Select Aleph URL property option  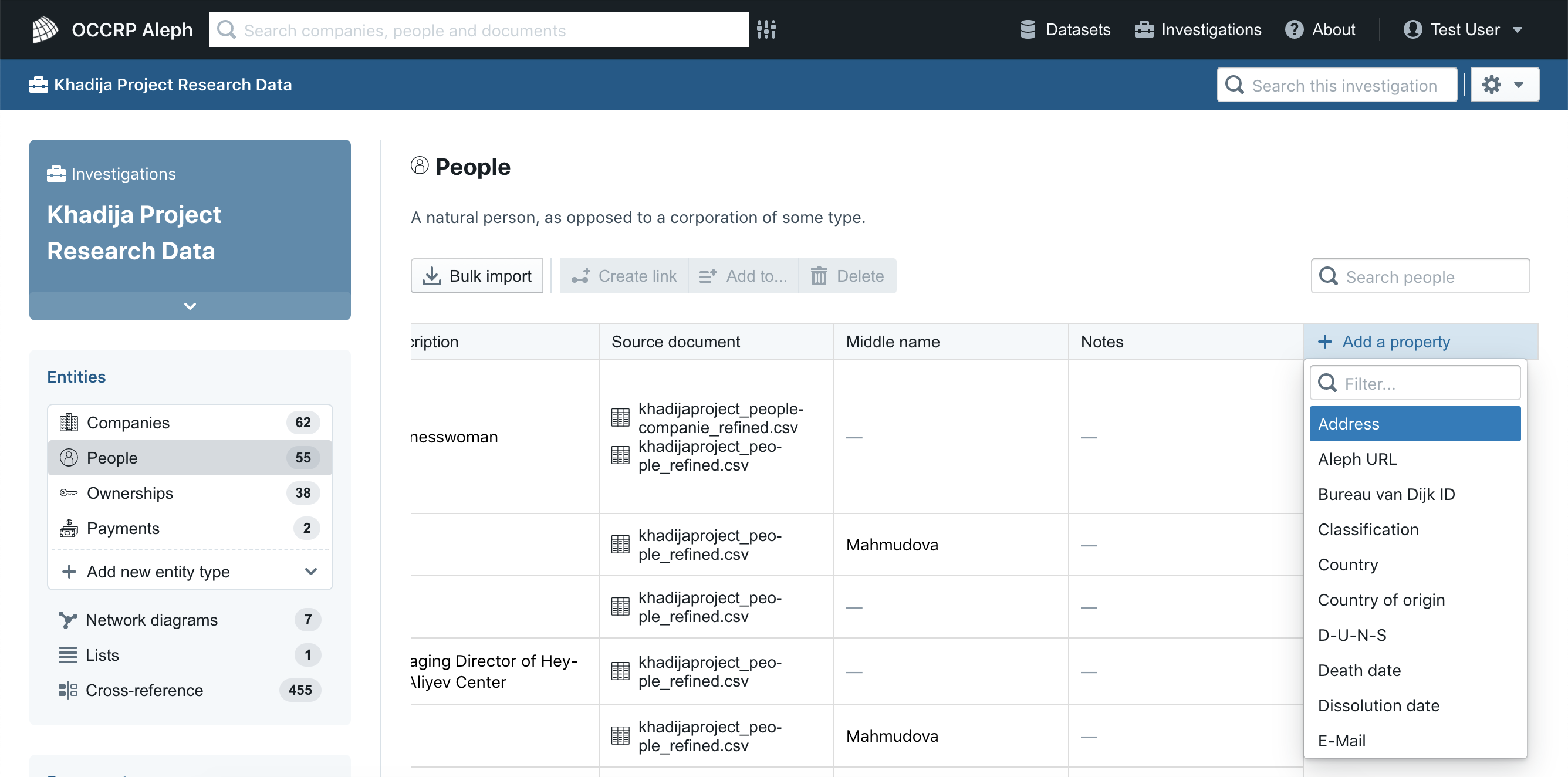tap(1415, 459)
